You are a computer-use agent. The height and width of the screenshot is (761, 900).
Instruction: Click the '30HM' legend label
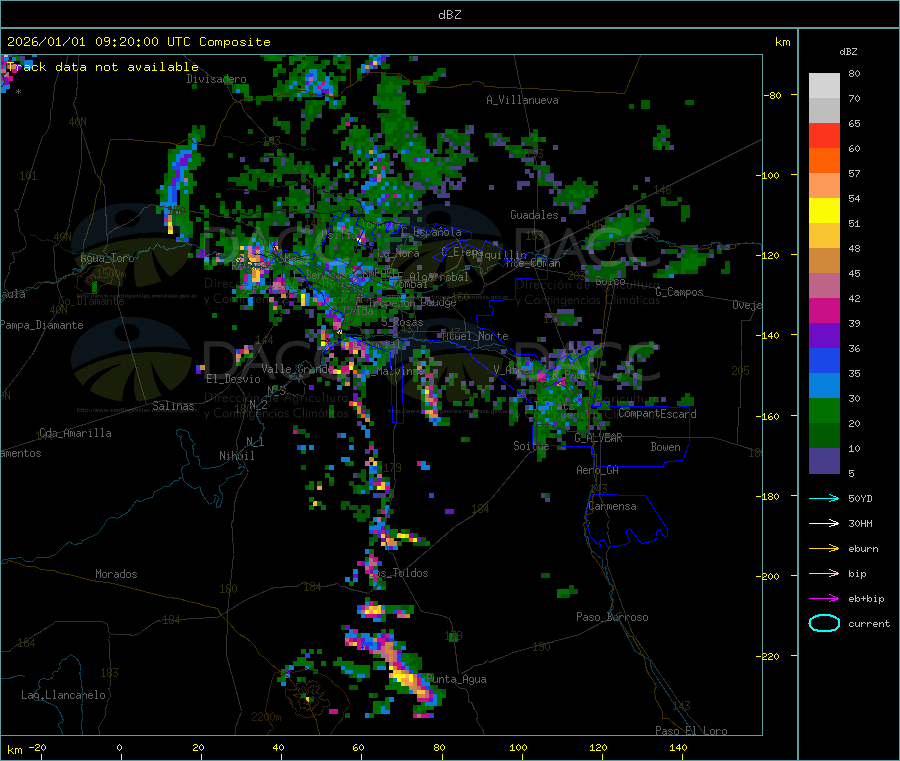(860, 523)
